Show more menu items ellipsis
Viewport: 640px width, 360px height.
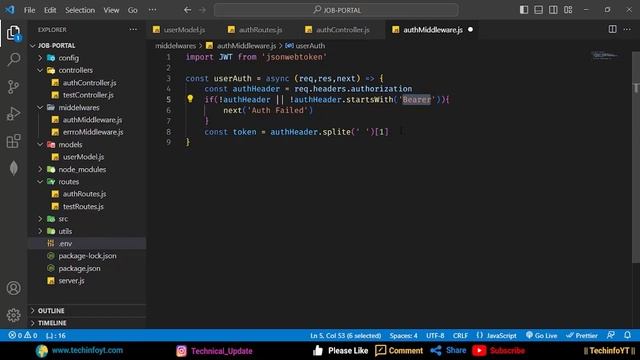coord(152,10)
